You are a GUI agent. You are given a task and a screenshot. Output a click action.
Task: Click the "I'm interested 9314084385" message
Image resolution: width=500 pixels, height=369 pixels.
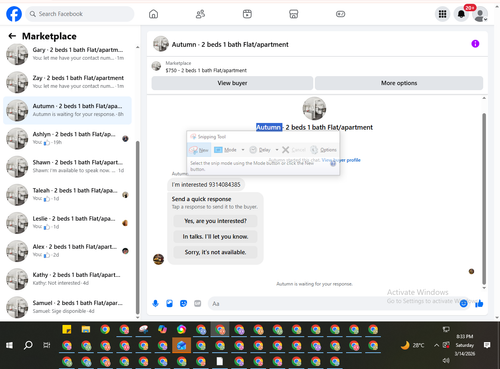coord(206,185)
